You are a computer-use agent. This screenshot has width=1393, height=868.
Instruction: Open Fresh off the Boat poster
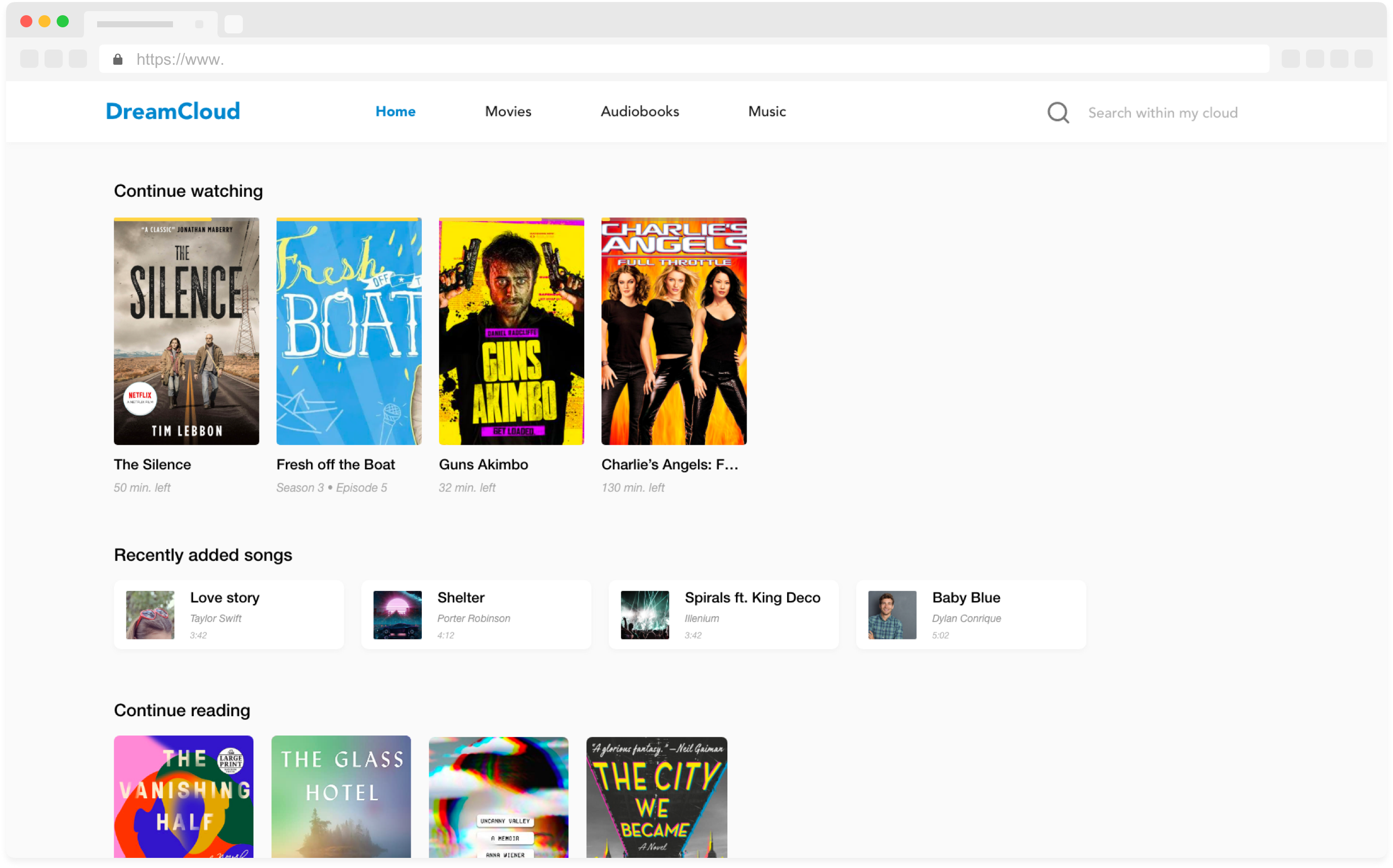tap(349, 331)
